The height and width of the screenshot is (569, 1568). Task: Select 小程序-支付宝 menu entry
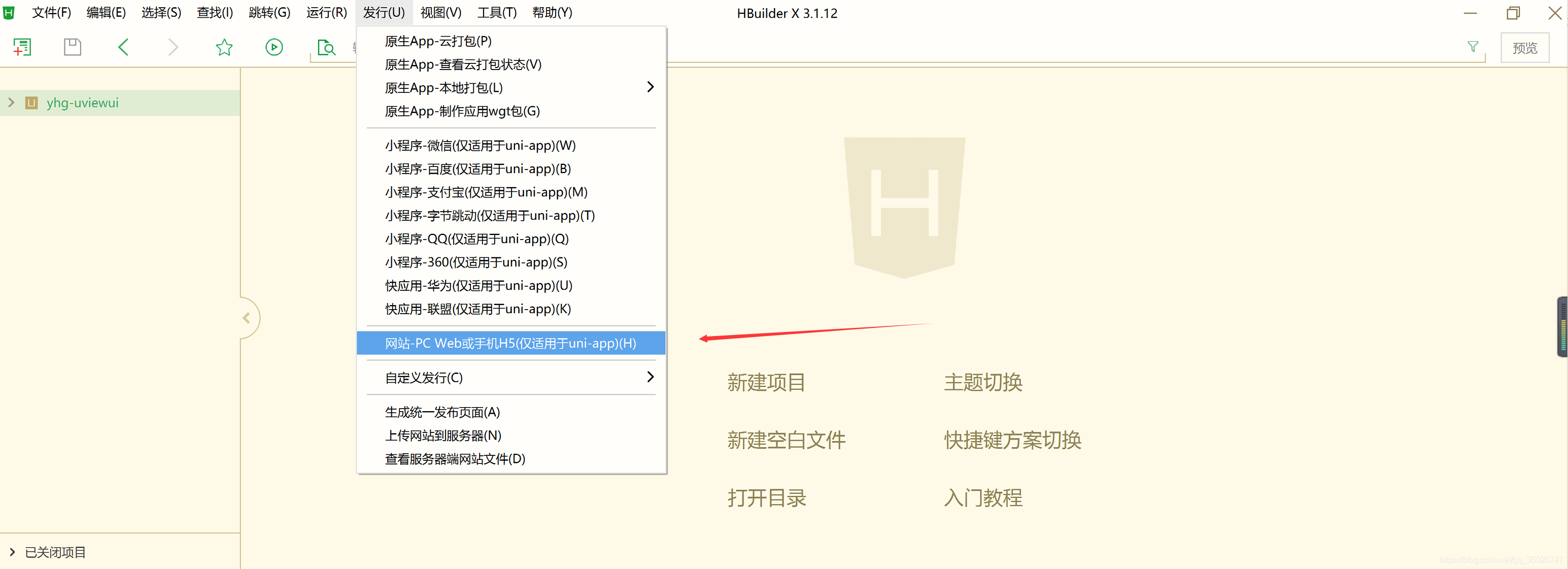tap(510, 192)
